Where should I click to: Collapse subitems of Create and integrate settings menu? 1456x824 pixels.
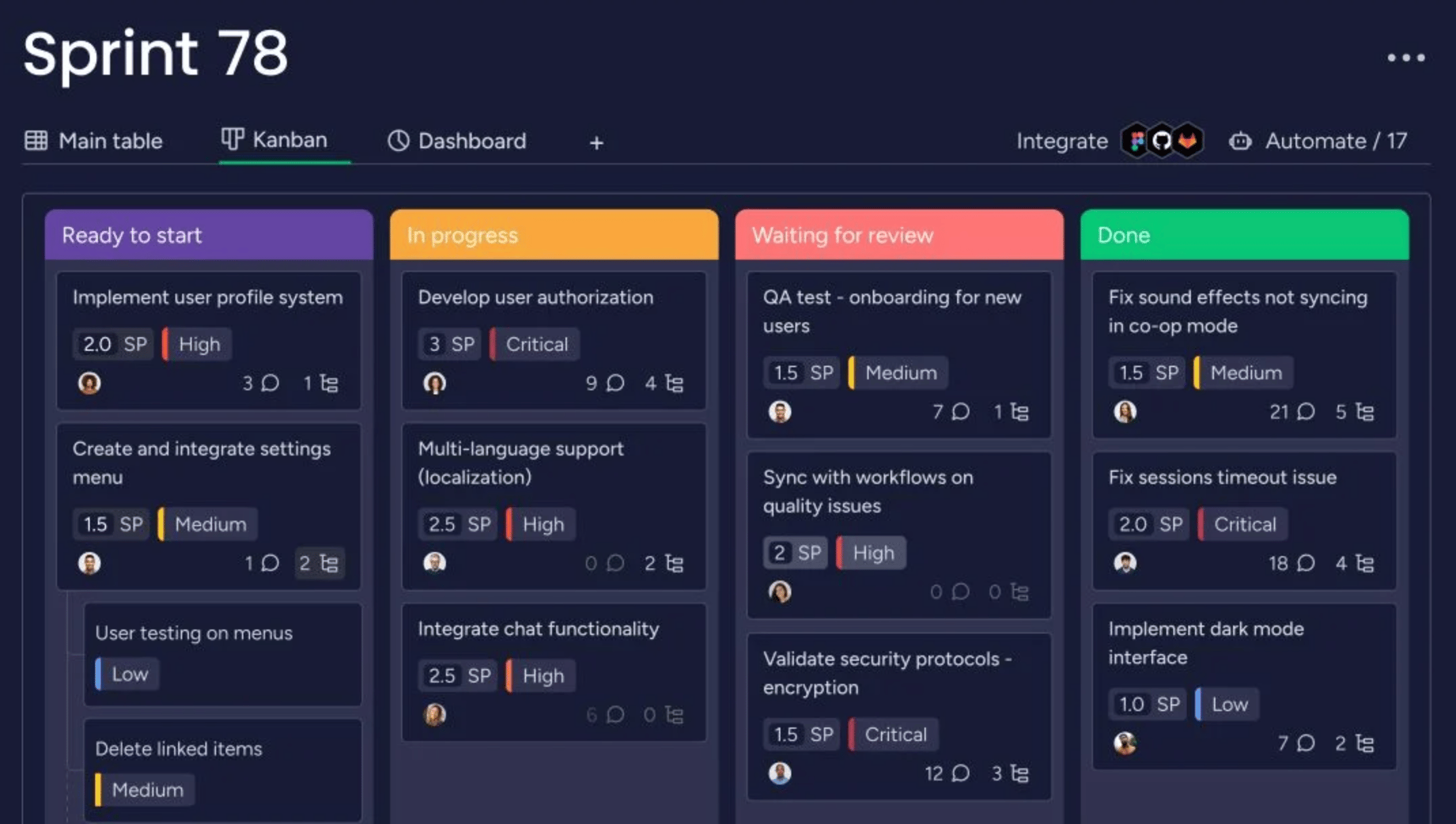(319, 564)
